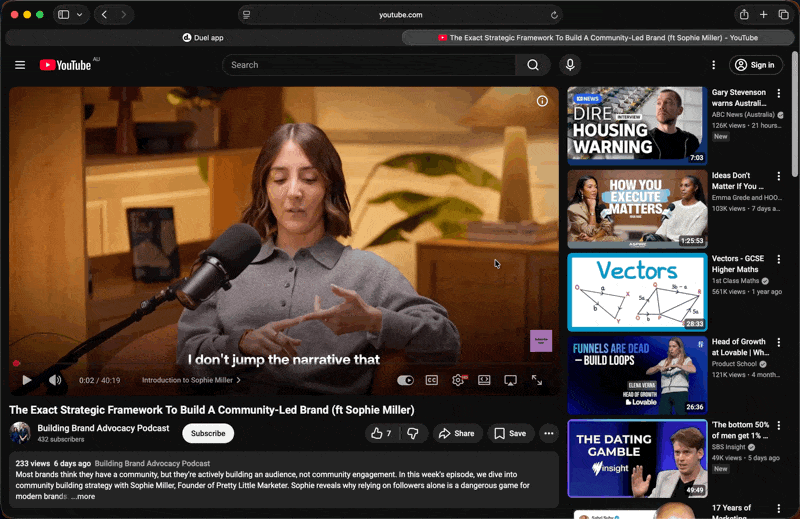Enter fullscreen mode in video player
This screenshot has width=800, height=519.
tap(537, 380)
